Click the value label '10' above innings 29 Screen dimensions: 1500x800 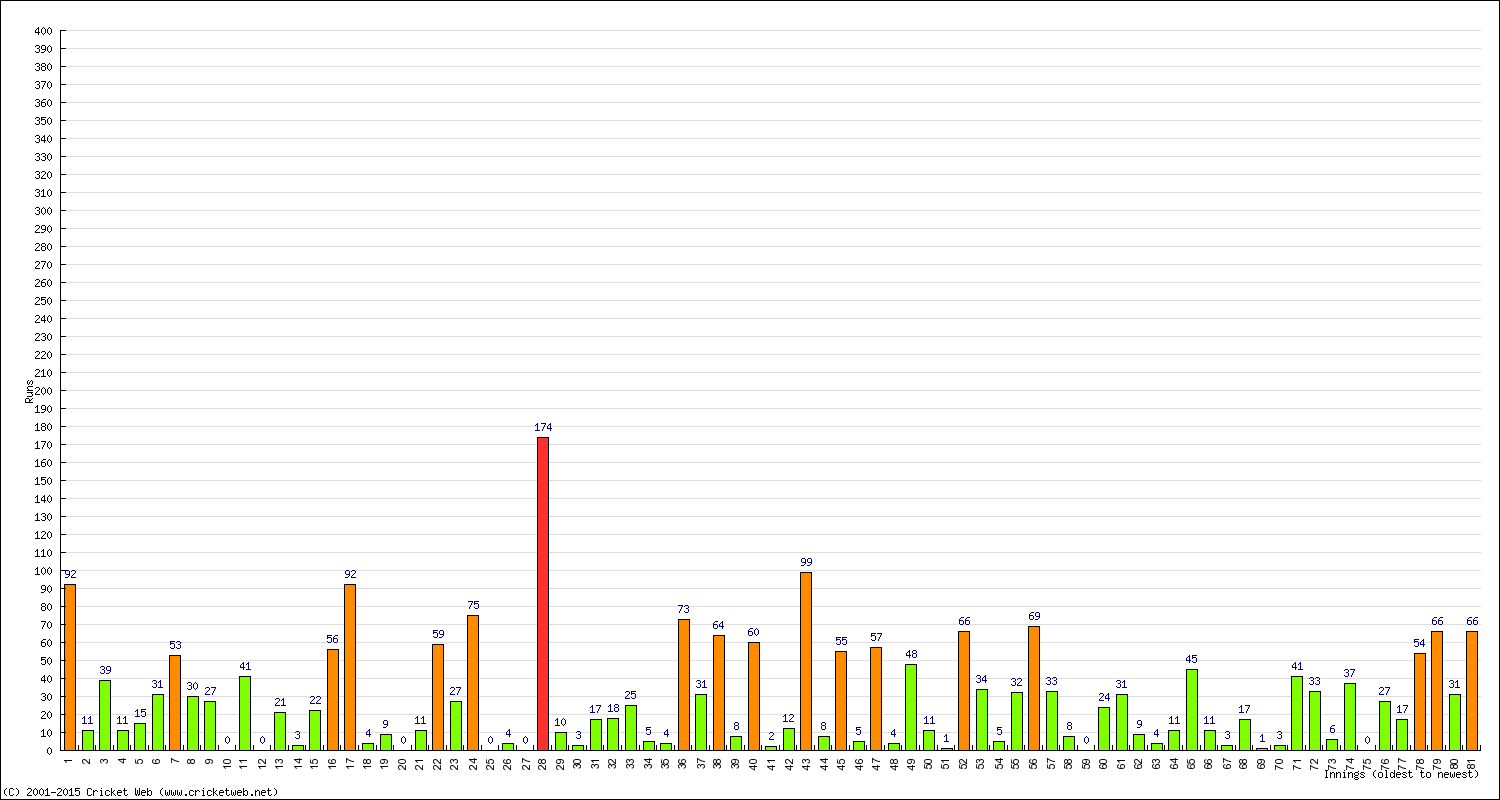pos(560,723)
